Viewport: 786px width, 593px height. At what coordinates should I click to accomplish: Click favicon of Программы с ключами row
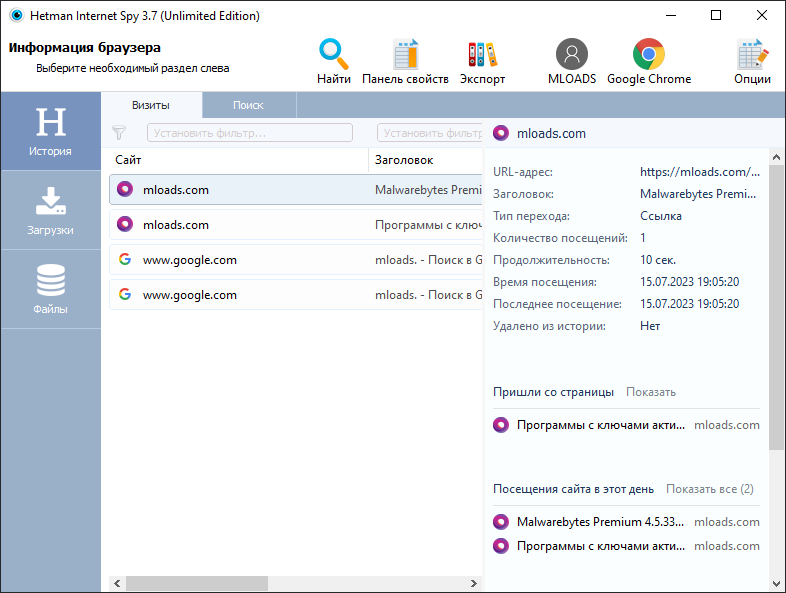(x=125, y=225)
